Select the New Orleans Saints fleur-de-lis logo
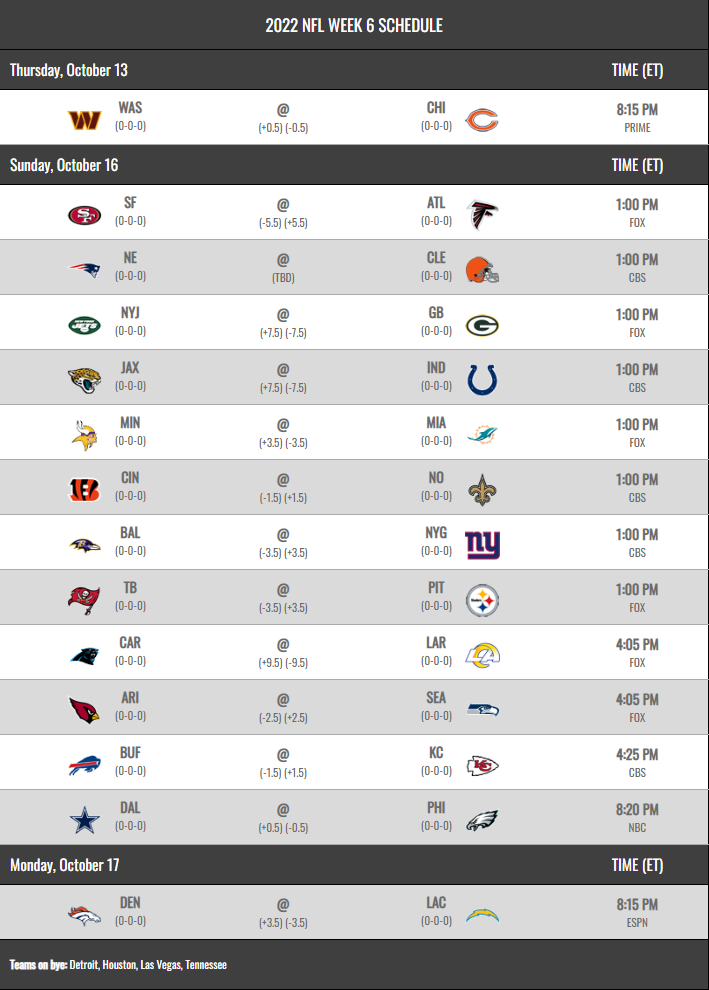Image resolution: width=709 pixels, height=990 pixels. click(482, 490)
